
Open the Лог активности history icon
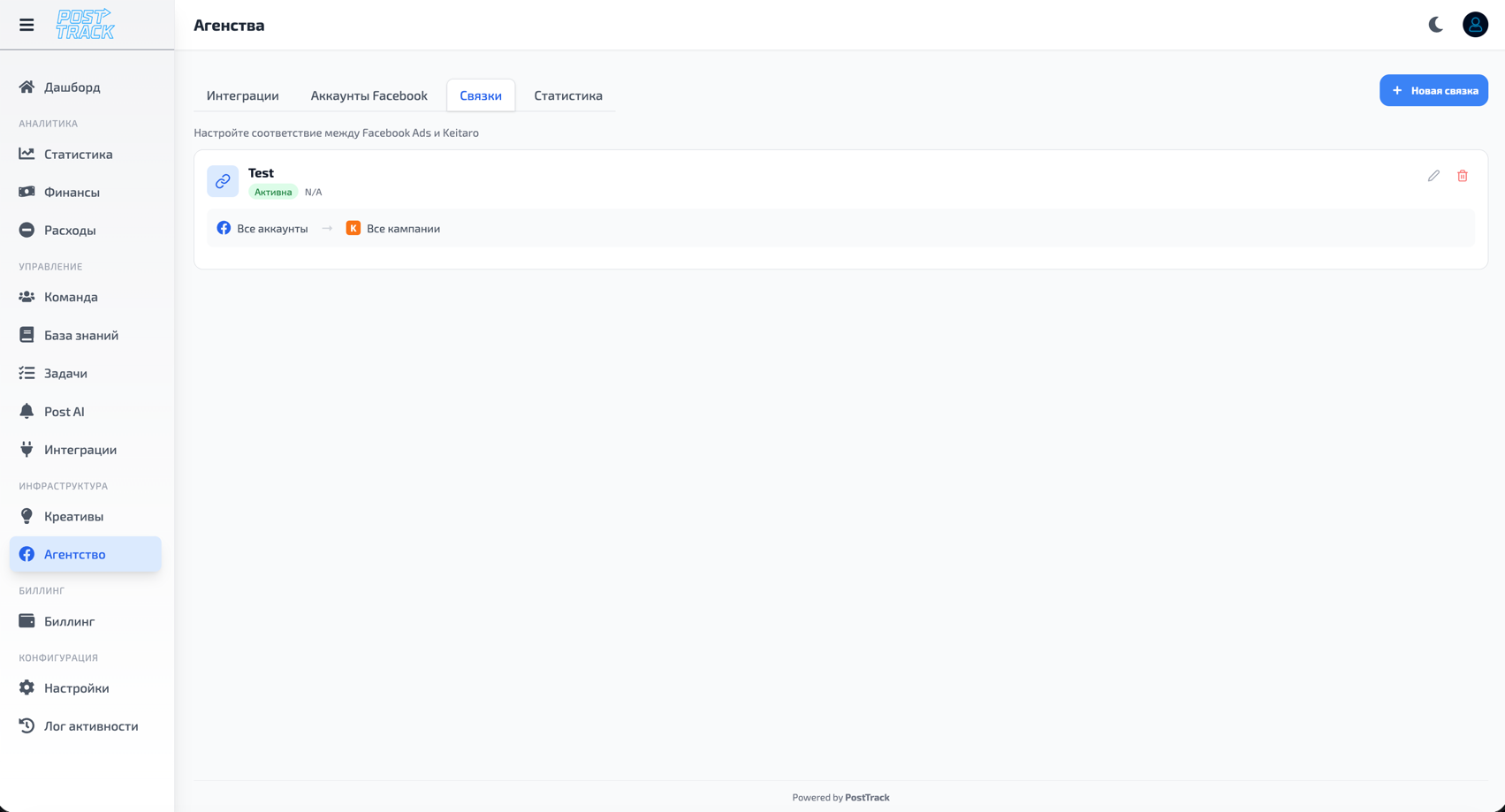pos(27,725)
